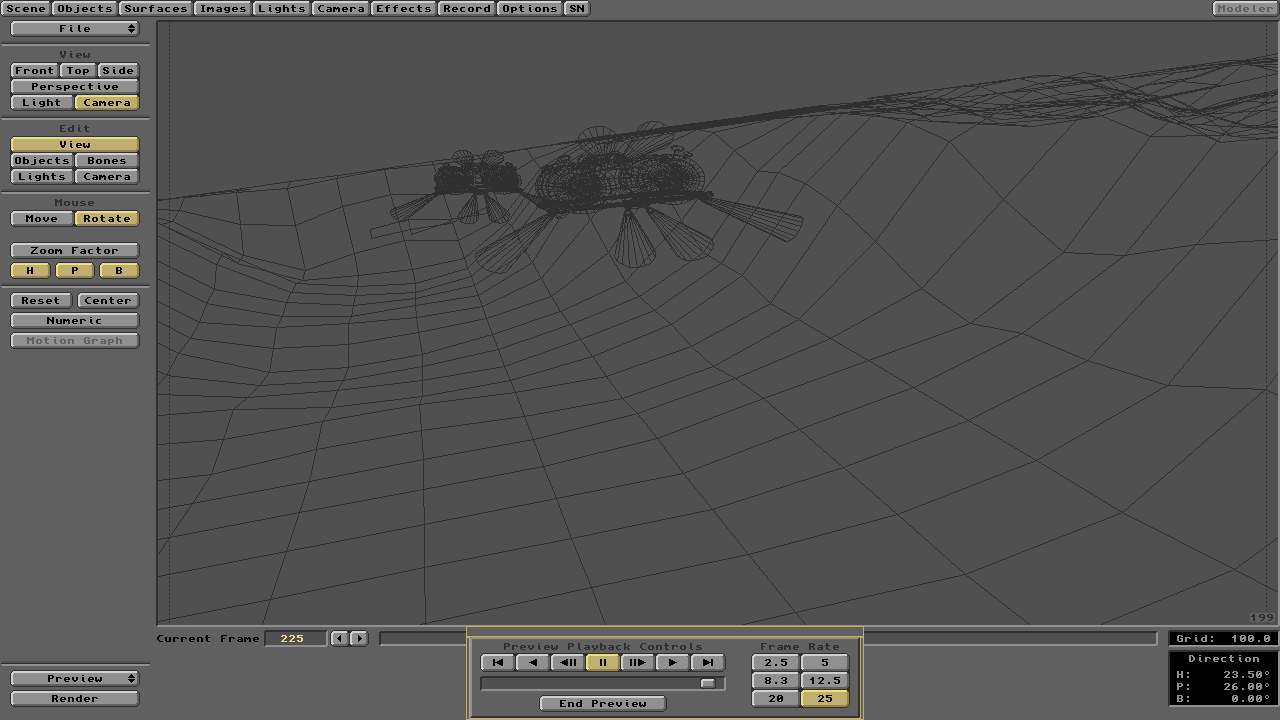Switch to the Modeler

pos(1244,8)
